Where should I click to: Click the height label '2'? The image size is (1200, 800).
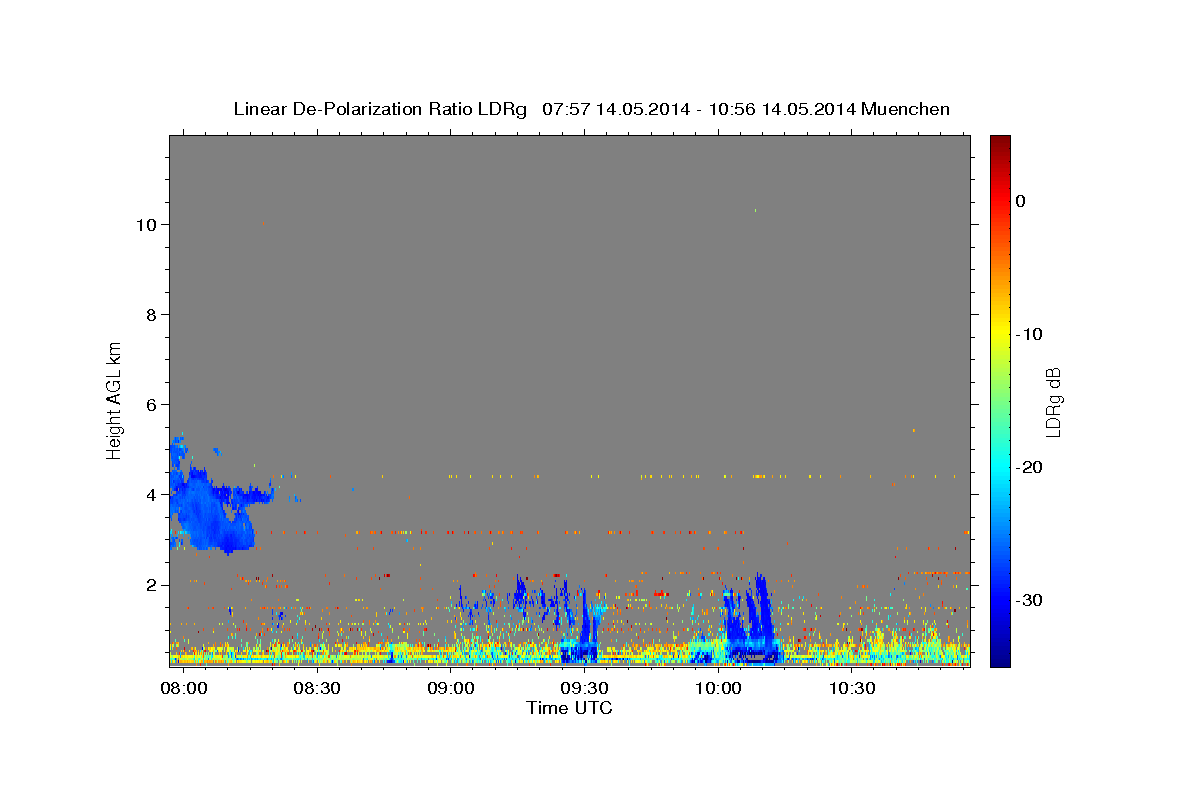coord(152,585)
